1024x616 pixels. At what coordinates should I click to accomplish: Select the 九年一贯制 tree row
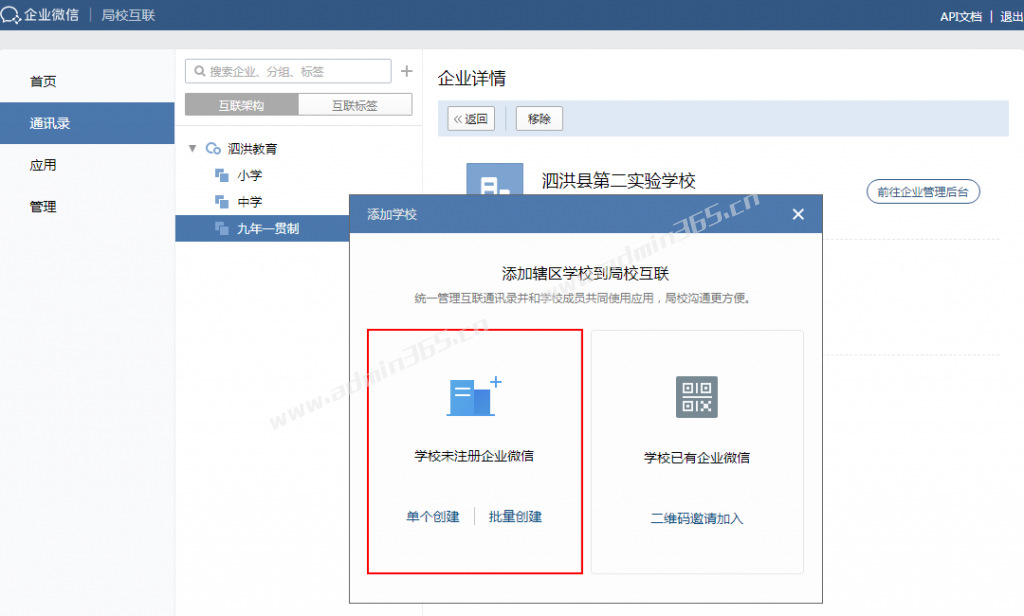click(262, 229)
